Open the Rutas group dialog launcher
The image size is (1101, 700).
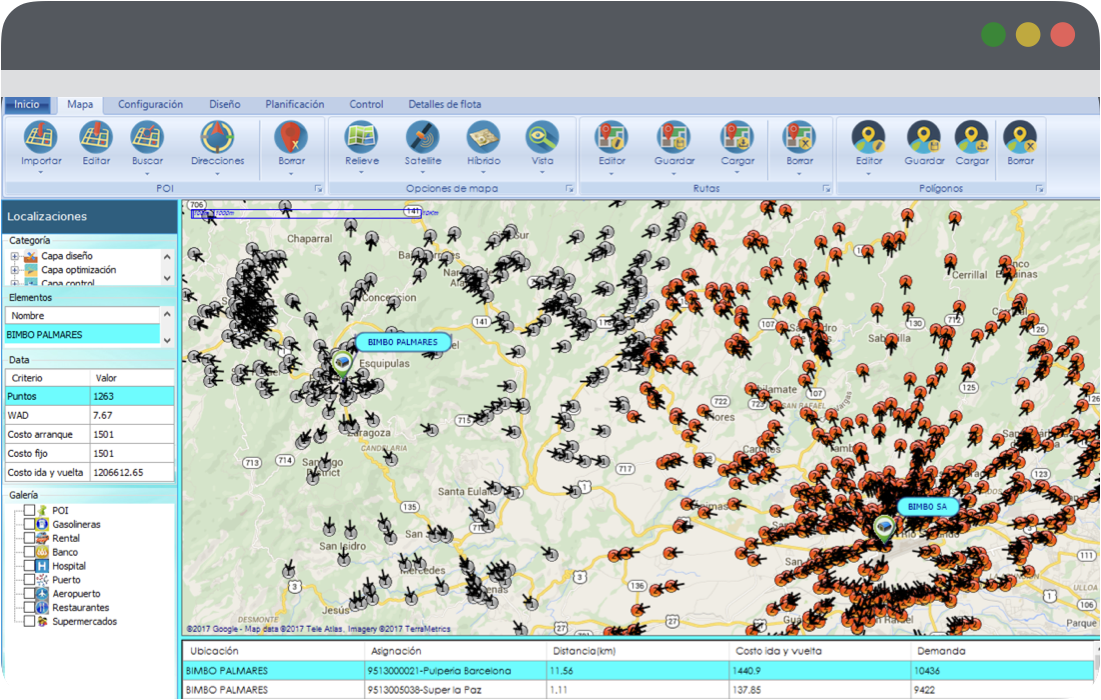point(826,188)
